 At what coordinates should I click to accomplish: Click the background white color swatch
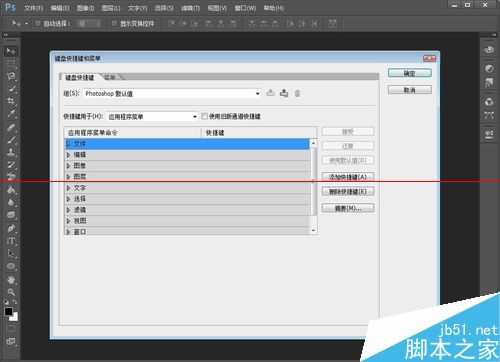point(14,317)
